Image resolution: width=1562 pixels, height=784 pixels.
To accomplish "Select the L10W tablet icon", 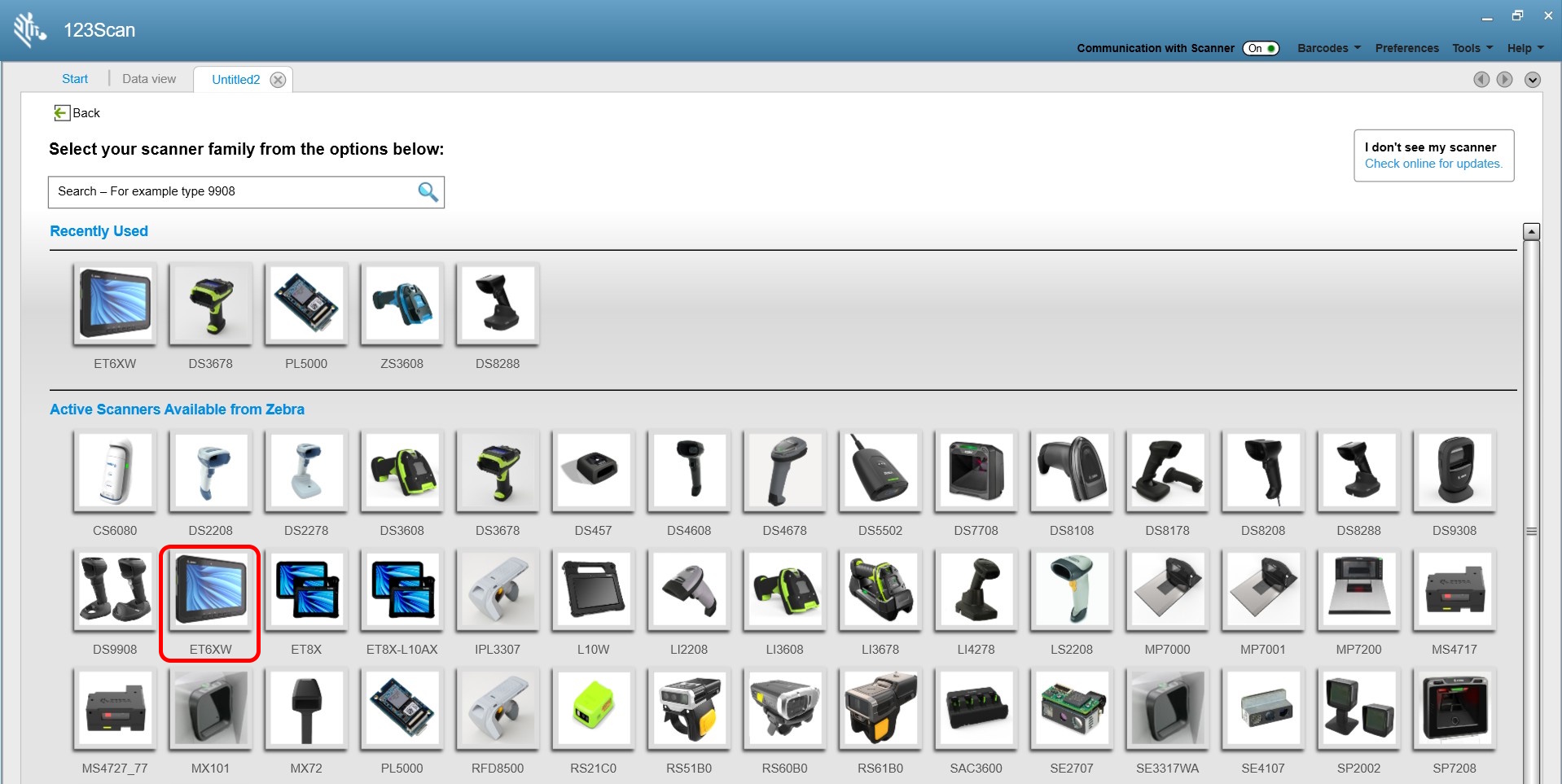I will coord(594,589).
